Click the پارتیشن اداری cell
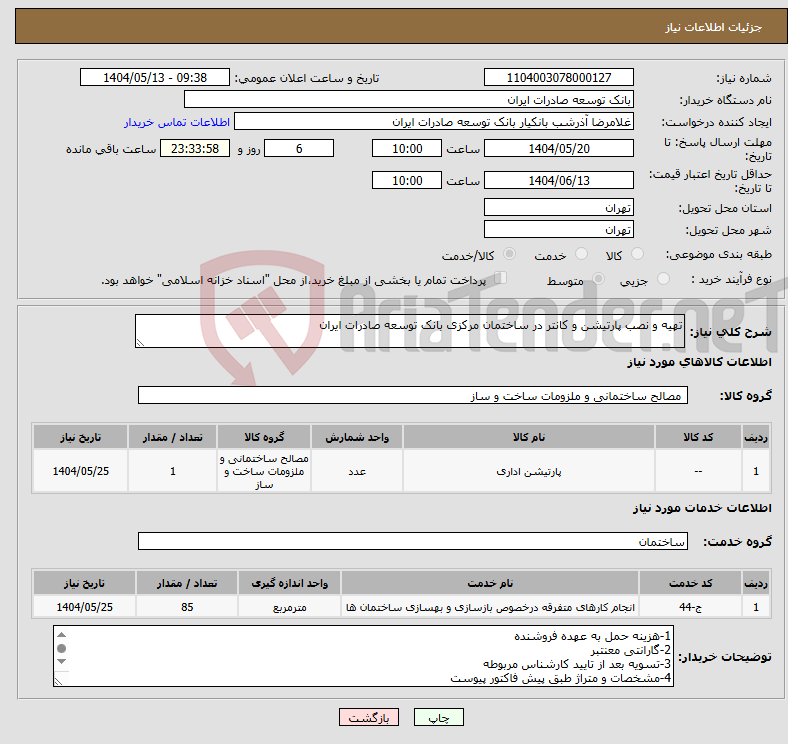 [529, 471]
